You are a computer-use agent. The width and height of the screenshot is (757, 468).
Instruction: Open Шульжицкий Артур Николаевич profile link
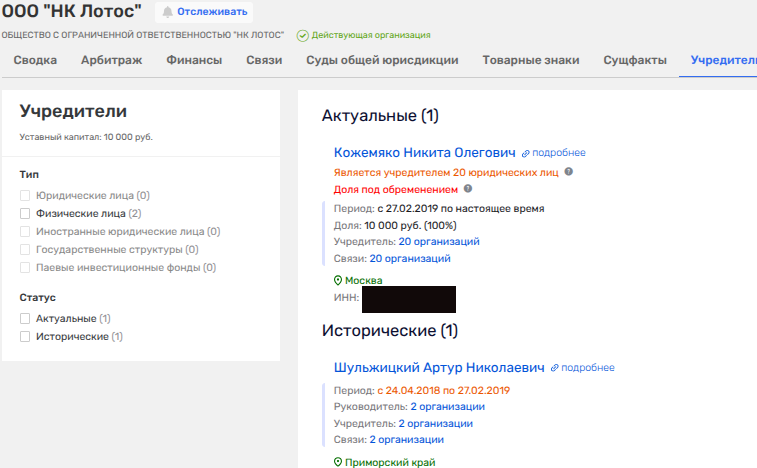click(439, 368)
